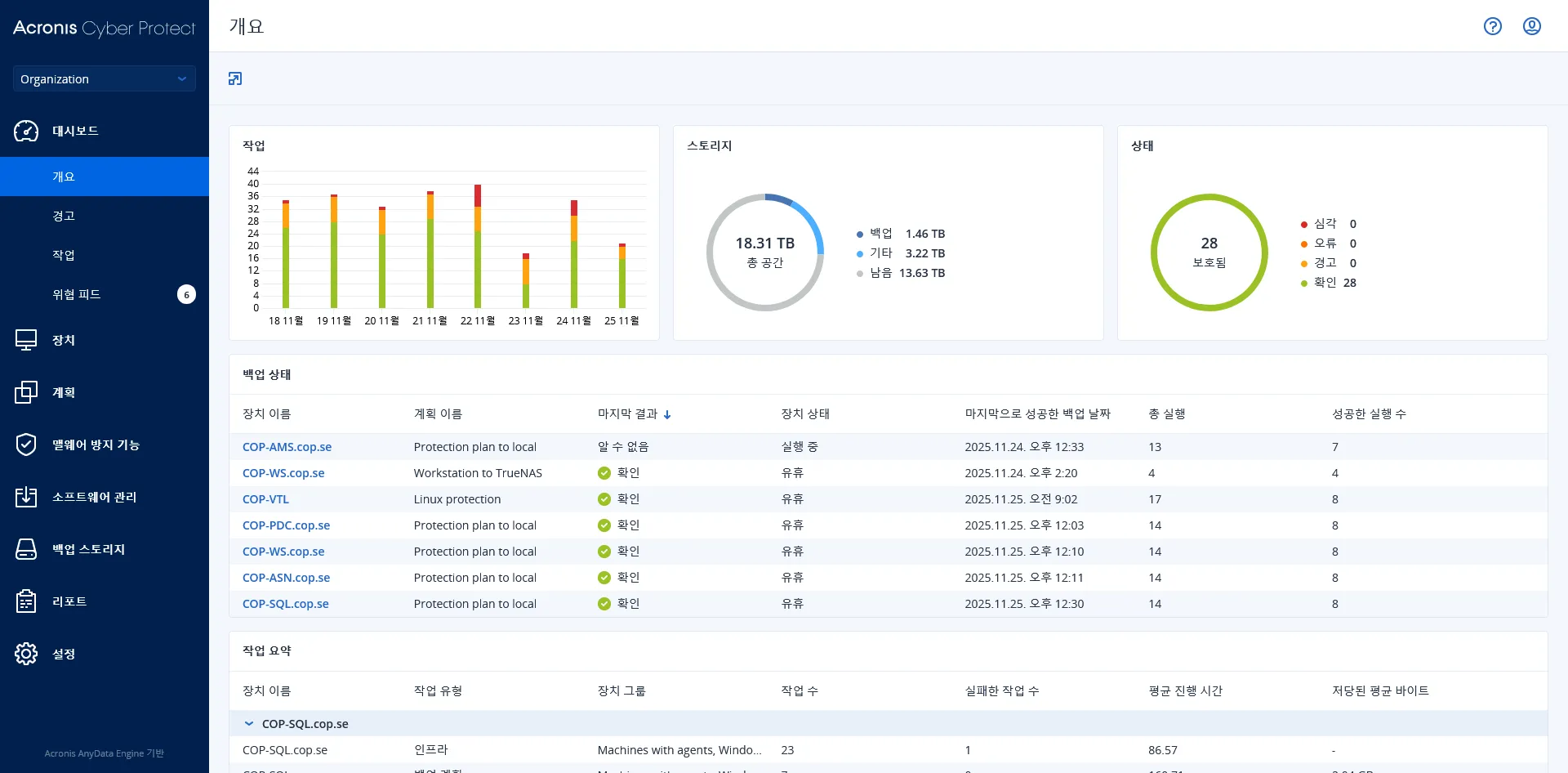Screen dimensions: 1568x773
Task: Sort by 마지막 결과 column arrow
Action: click(x=667, y=415)
